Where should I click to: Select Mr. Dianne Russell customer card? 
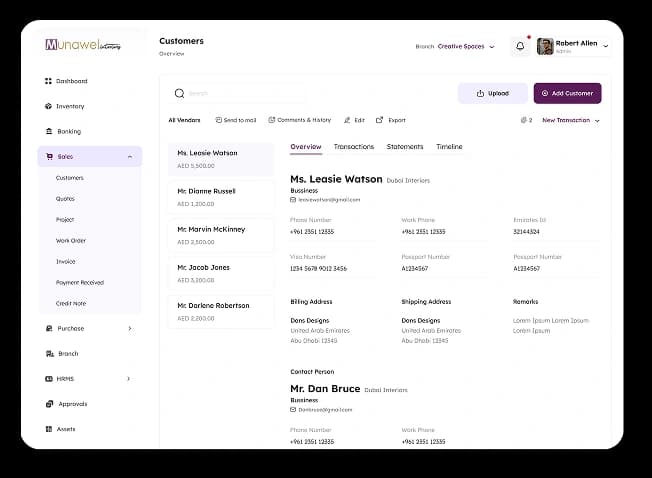tap(221, 197)
